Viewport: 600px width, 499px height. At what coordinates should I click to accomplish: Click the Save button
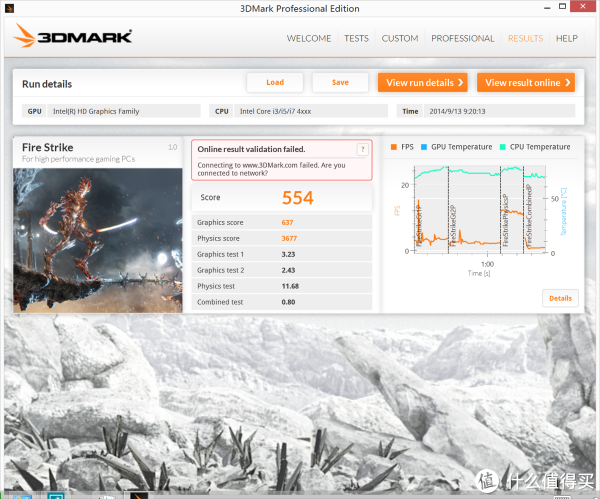coord(340,82)
